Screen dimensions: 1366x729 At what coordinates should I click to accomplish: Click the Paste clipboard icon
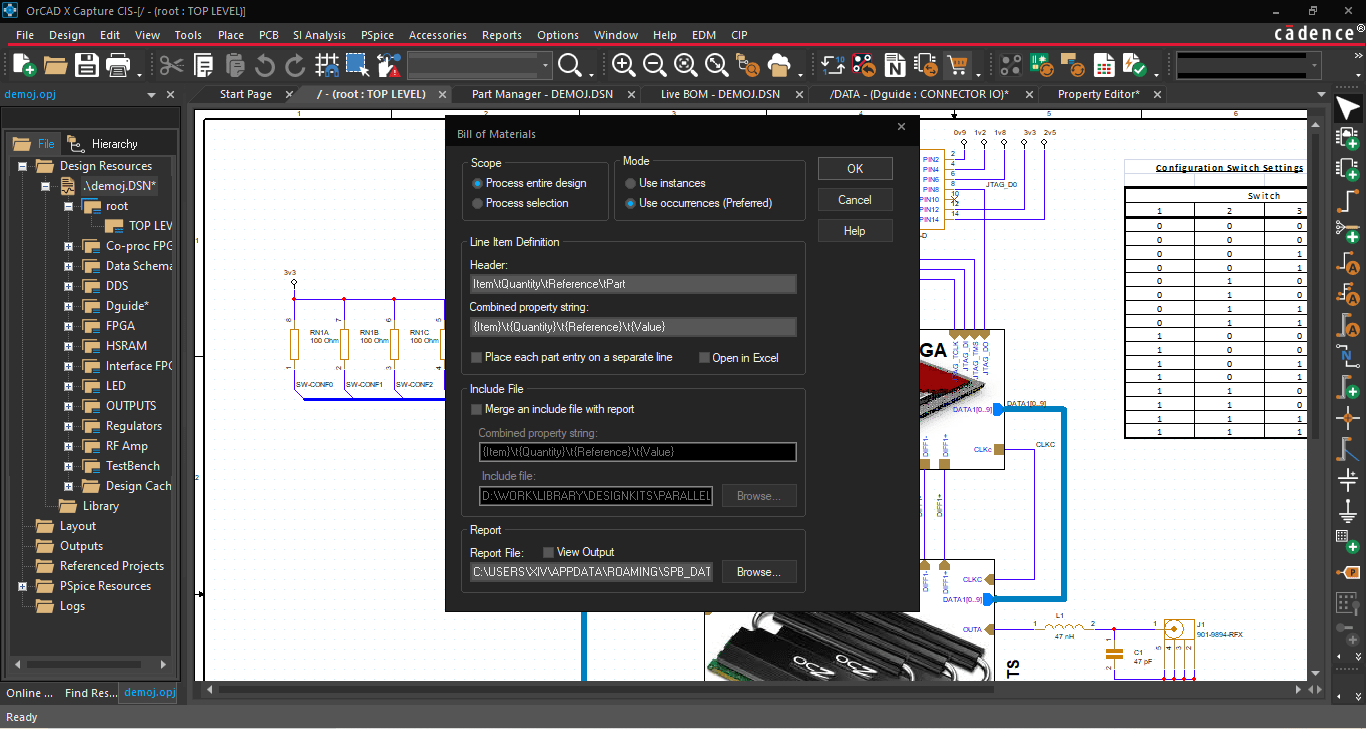point(234,66)
